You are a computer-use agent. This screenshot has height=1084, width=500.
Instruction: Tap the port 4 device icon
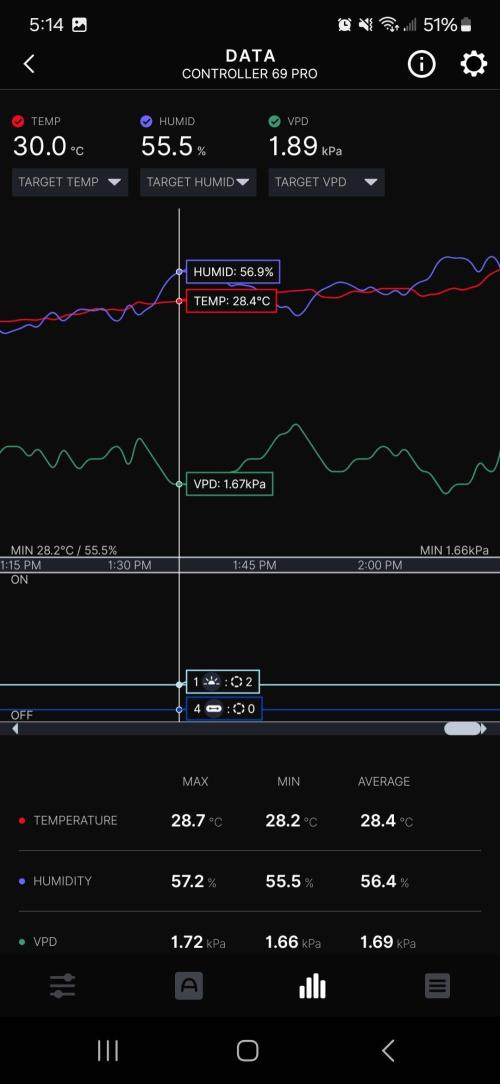point(213,709)
